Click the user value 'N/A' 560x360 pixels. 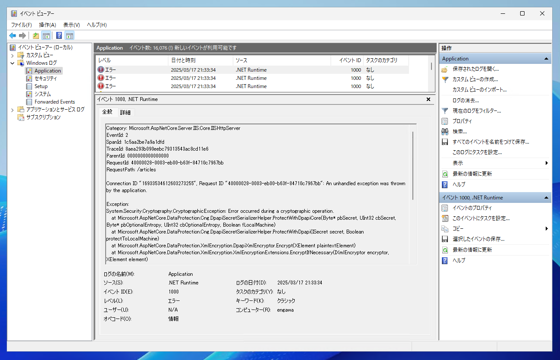[173, 310]
